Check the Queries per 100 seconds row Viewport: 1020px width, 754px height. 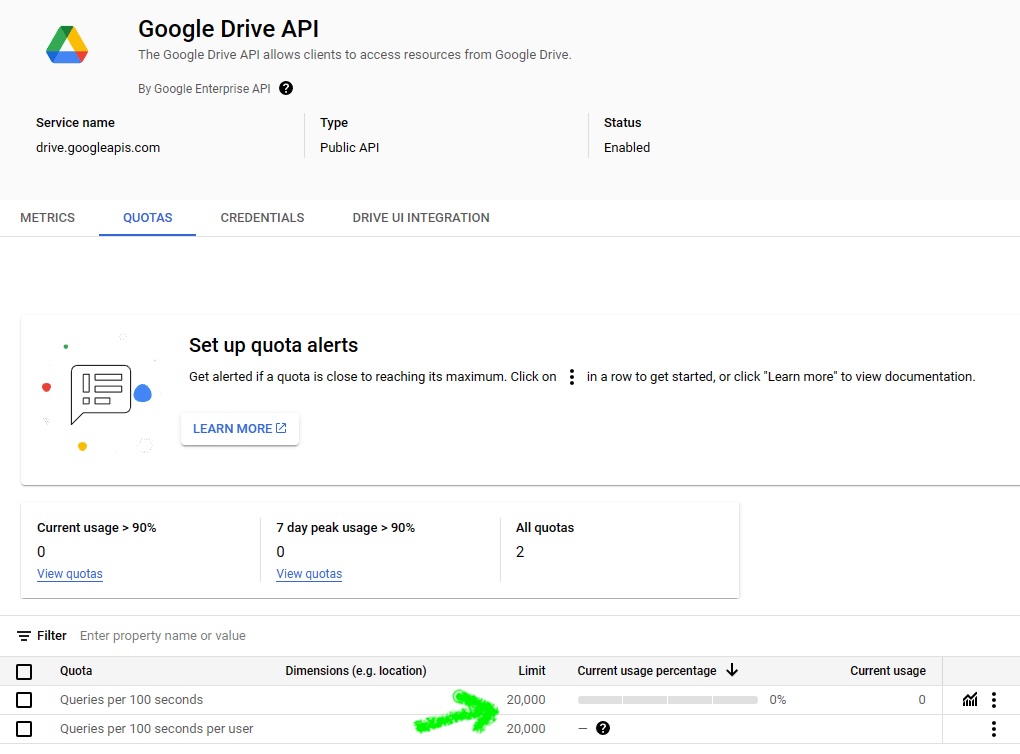pyautogui.click(x=24, y=700)
